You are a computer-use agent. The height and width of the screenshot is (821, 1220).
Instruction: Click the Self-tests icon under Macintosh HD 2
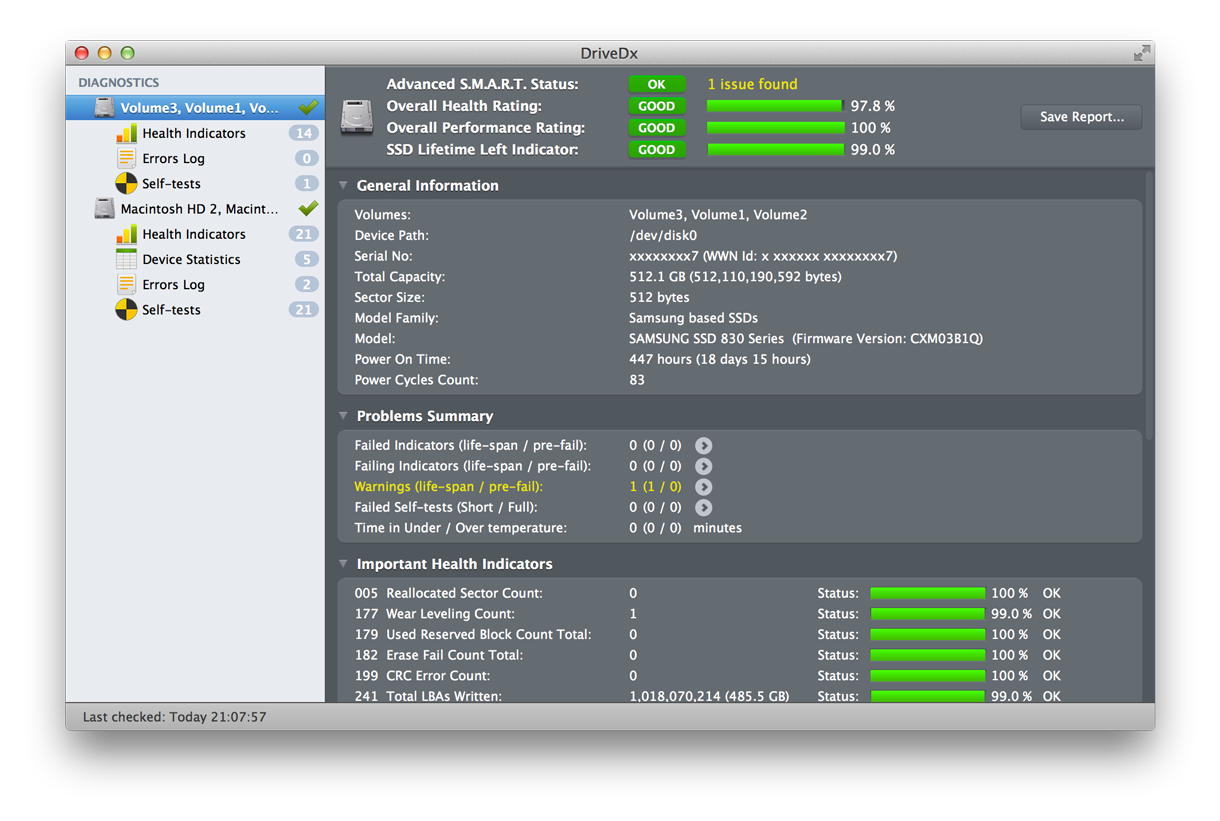tap(126, 310)
